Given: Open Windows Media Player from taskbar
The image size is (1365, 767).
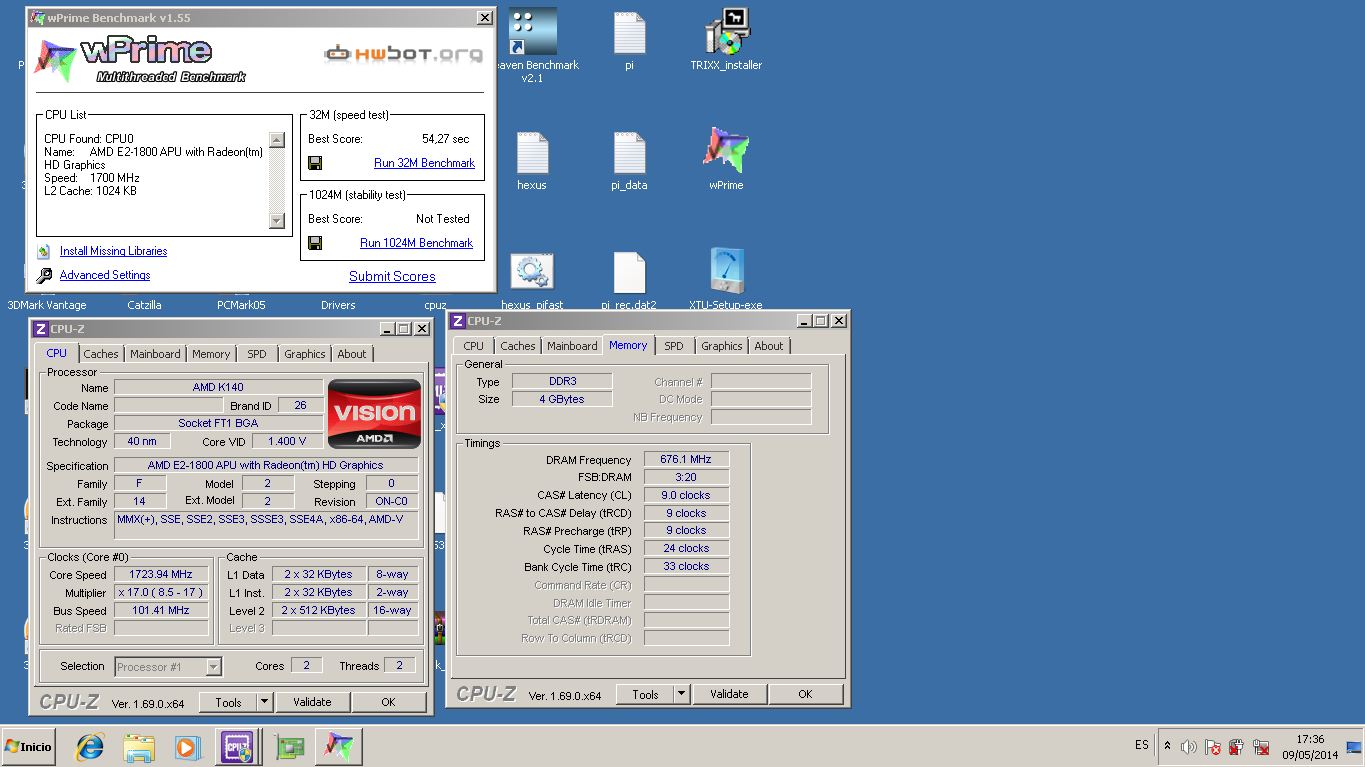Looking at the screenshot, I should 187,747.
